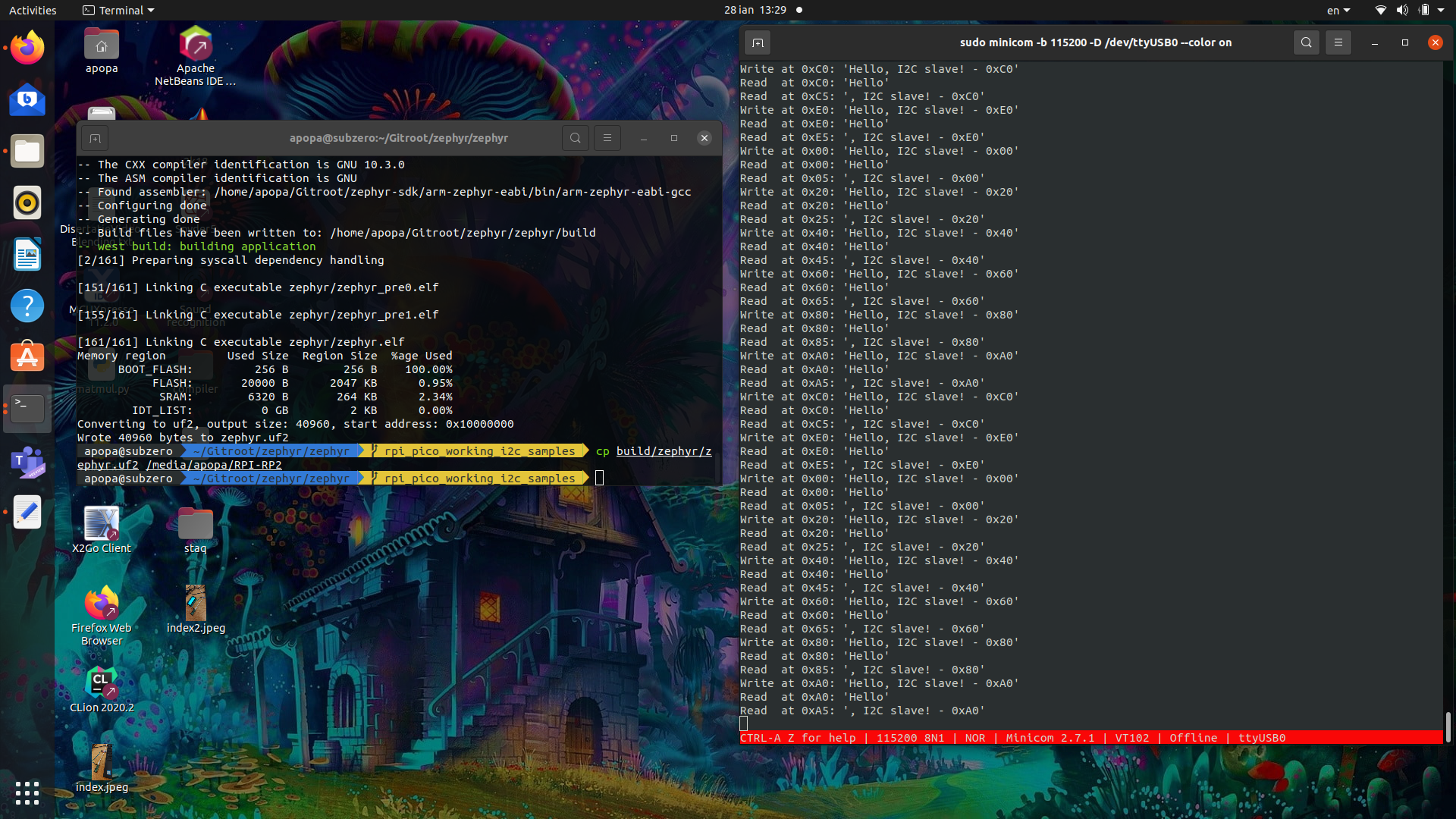Open the calendar via the 28 ian clock
This screenshot has width=1456, height=819.
tap(755, 10)
